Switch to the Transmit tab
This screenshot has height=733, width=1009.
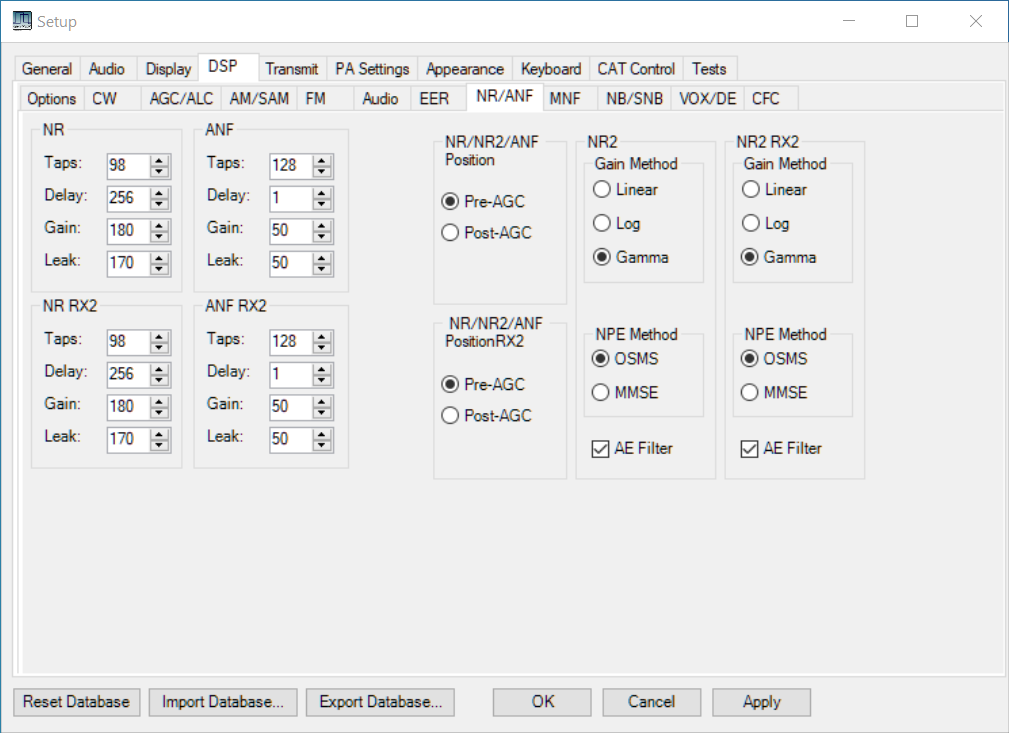tap(292, 69)
